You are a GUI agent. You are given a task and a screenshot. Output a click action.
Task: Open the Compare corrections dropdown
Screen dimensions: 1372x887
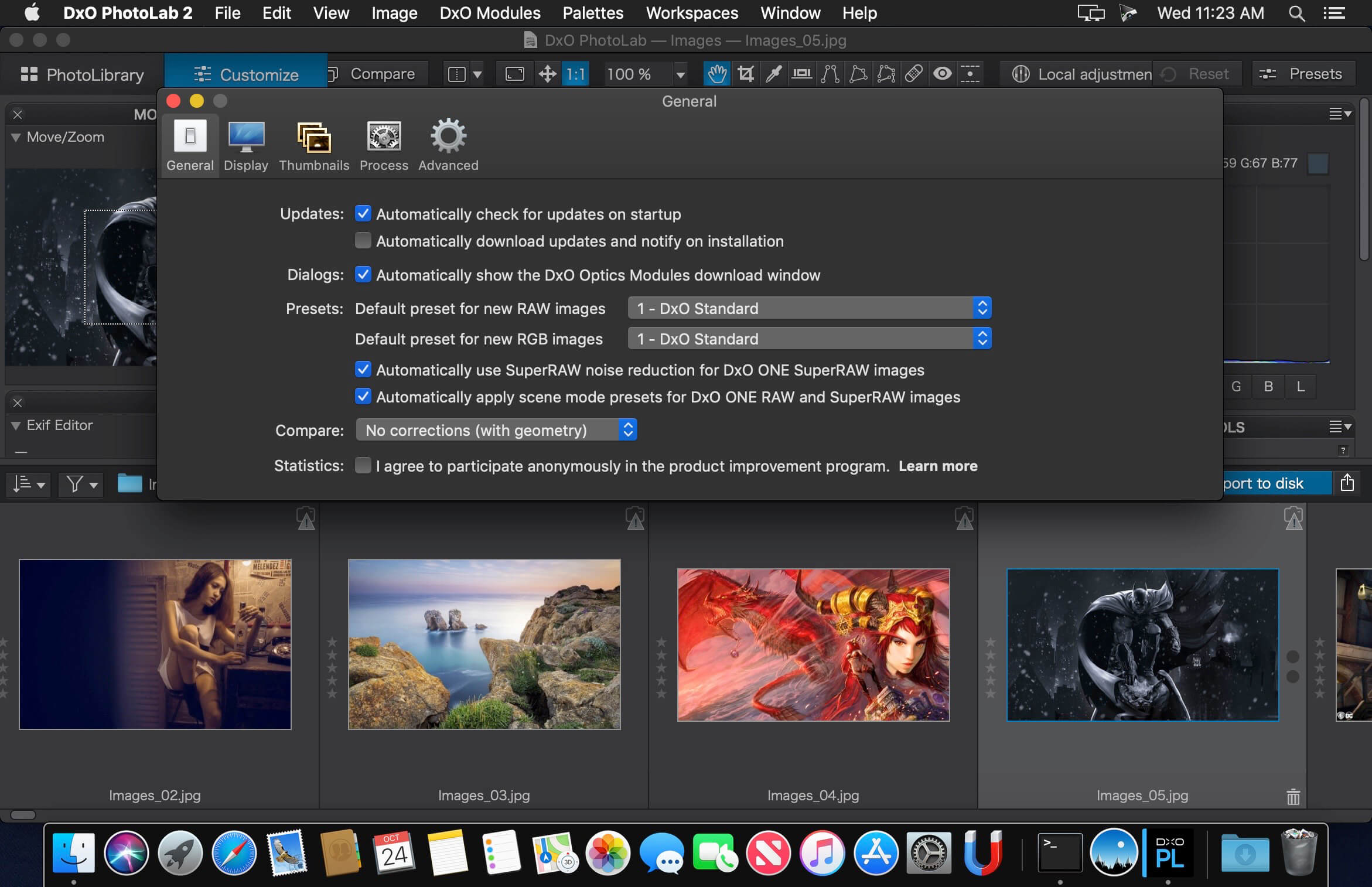(496, 430)
